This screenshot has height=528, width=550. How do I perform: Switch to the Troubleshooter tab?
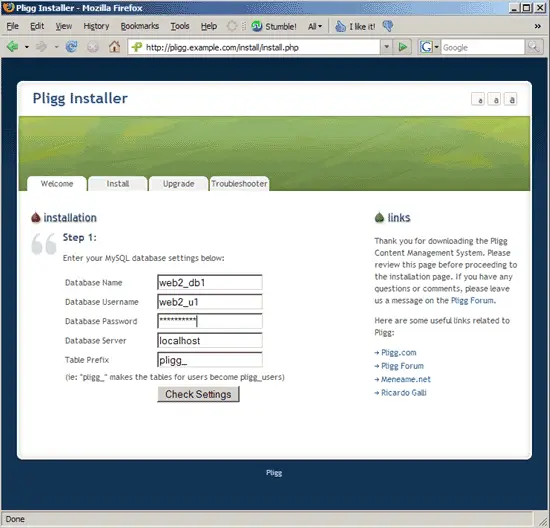coord(239,183)
